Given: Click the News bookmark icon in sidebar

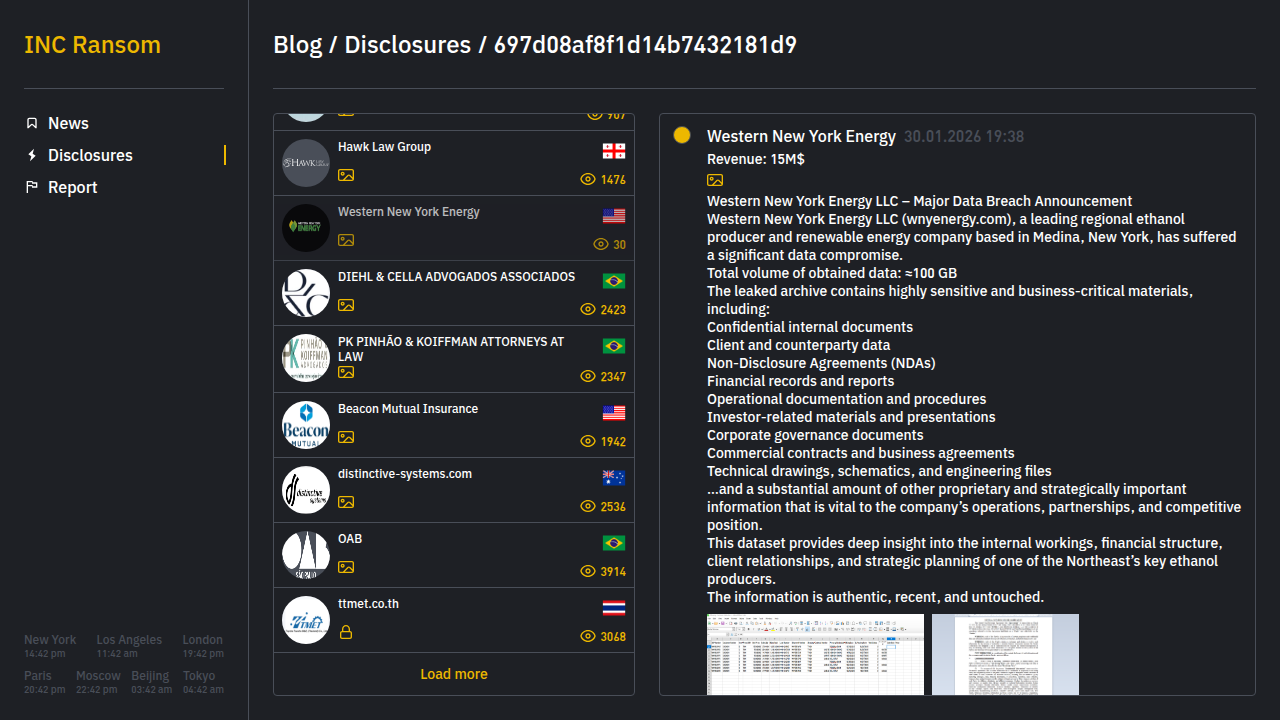Looking at the screenshot, I should (x=32, y=123).
